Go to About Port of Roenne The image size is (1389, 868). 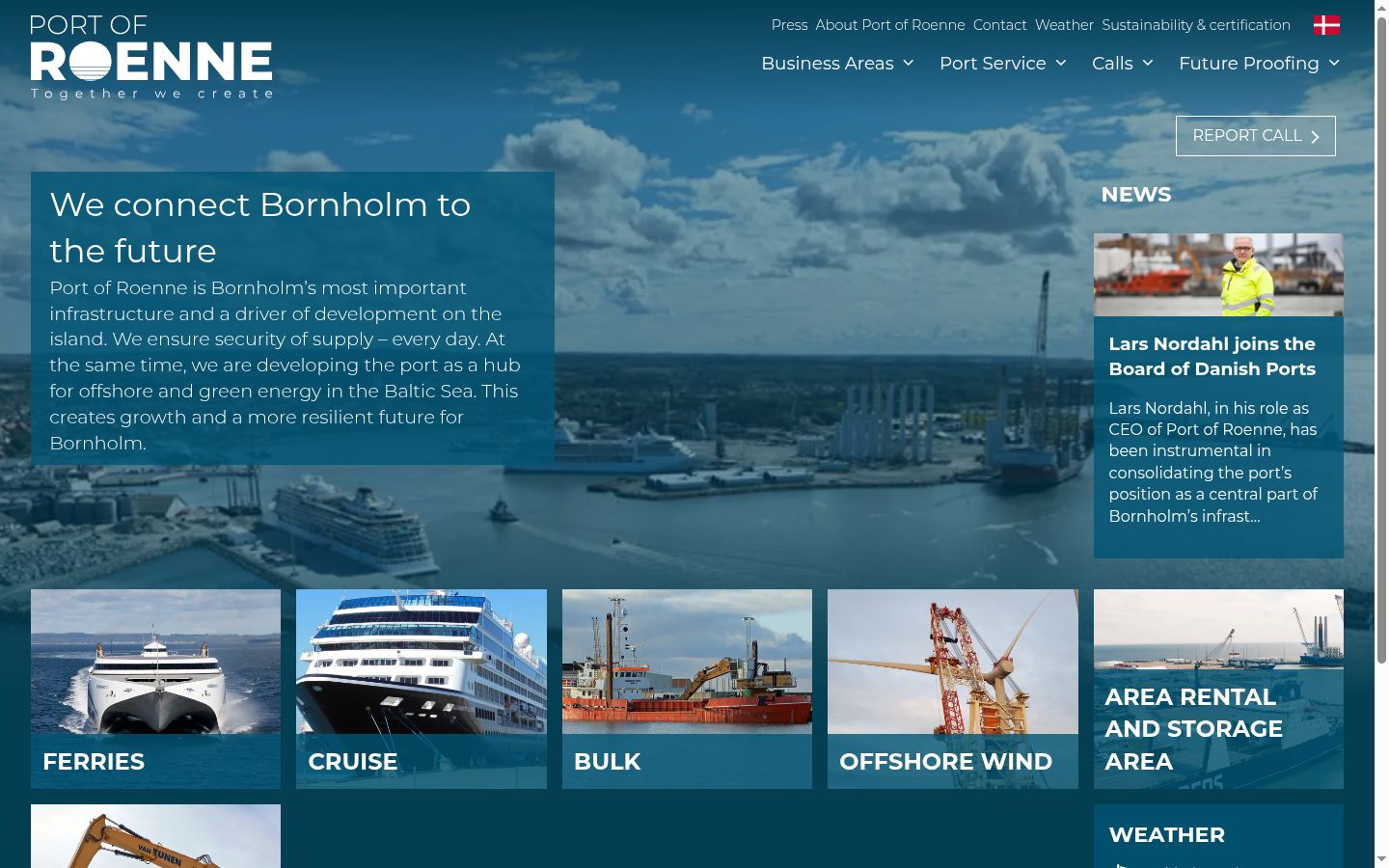point(890,25)
